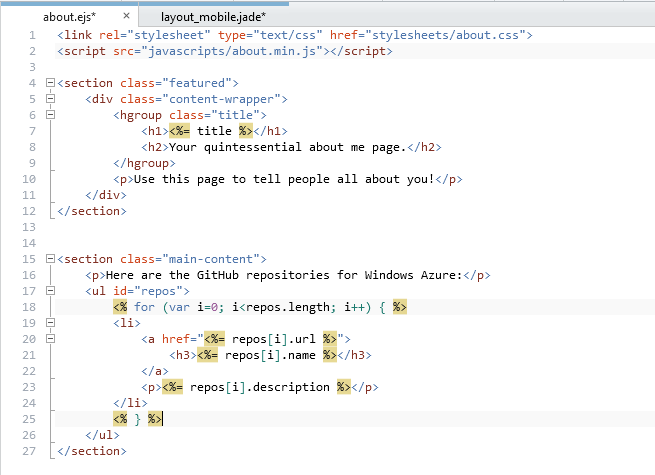The width and height of the screenshot is (655, 475).
Task: Click the closing </section> tag on line 12
Action: (x=92, y=211)
